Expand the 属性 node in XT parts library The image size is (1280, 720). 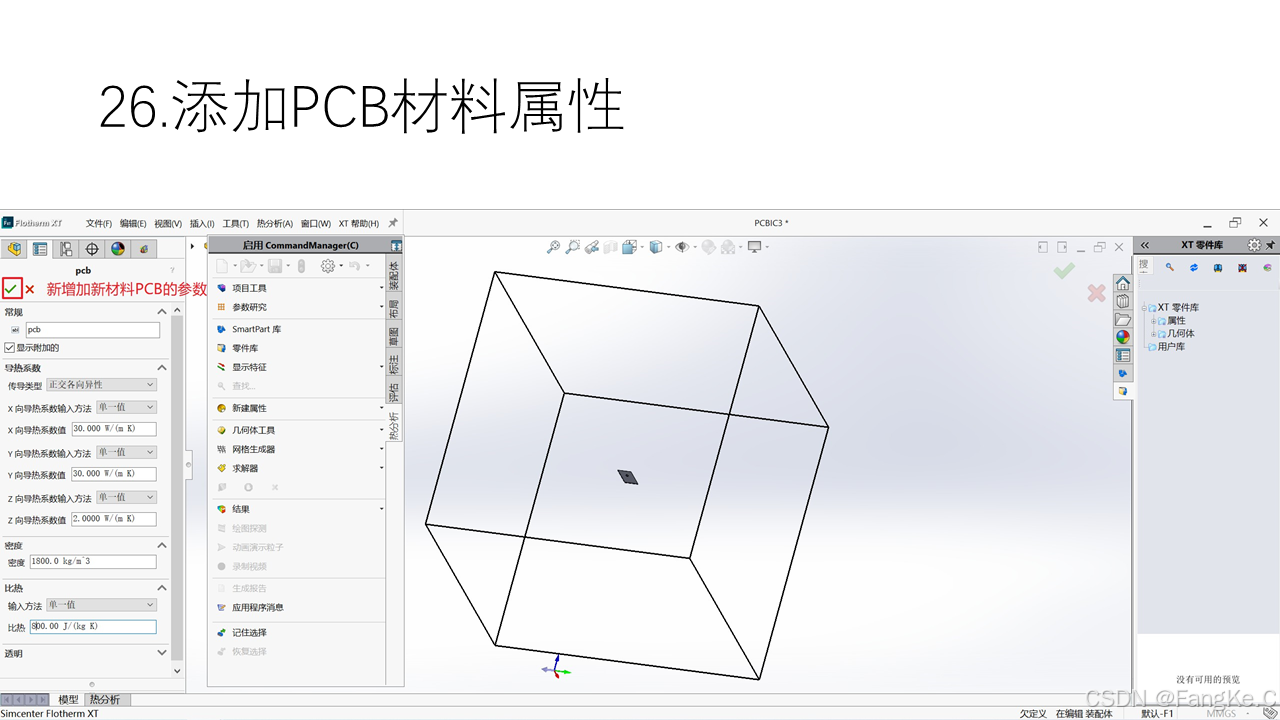pos(1153,321)
